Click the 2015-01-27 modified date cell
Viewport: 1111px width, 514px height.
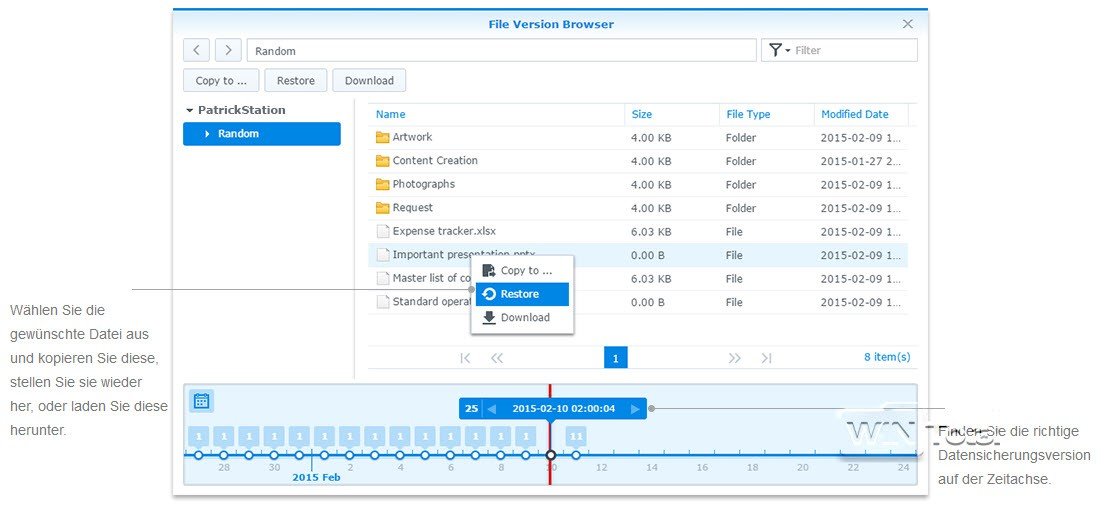[861, 161]
